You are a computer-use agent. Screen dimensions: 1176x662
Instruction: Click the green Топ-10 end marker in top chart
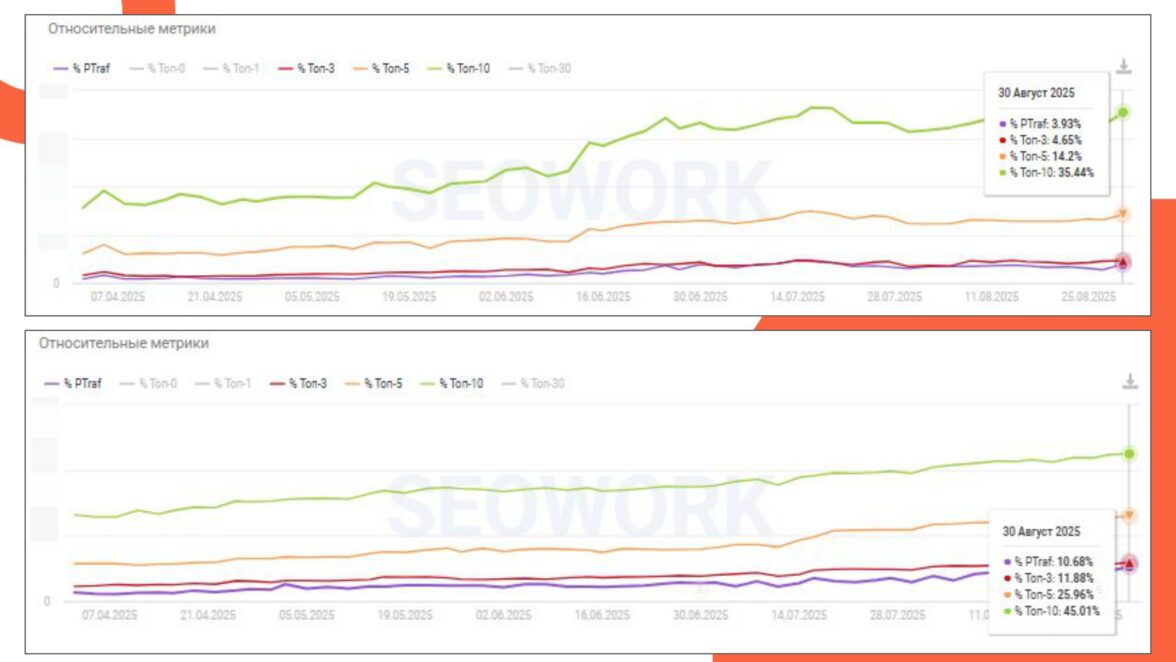pyautogui.click(x=1123, y=112)
